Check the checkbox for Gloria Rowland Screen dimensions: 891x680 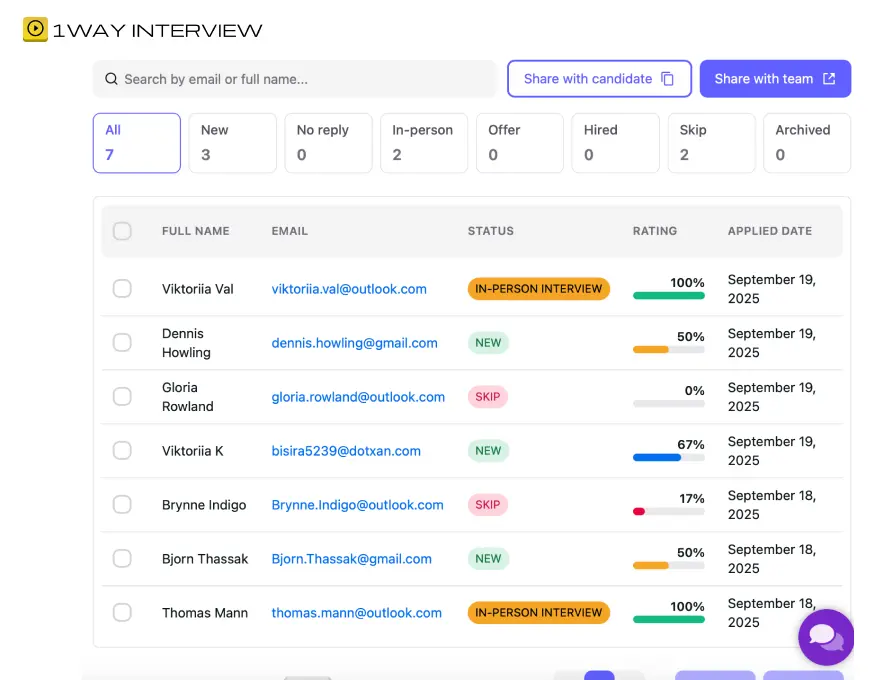(x=122, y=396)
